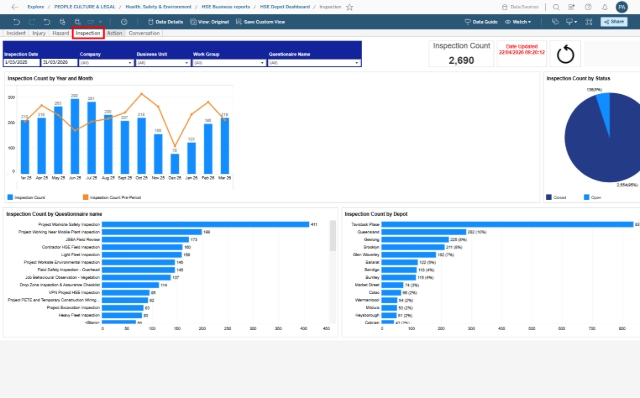640x398 pixels.
Task: Click the dark blue Closed legend swatch
Action: pos(549,197)
